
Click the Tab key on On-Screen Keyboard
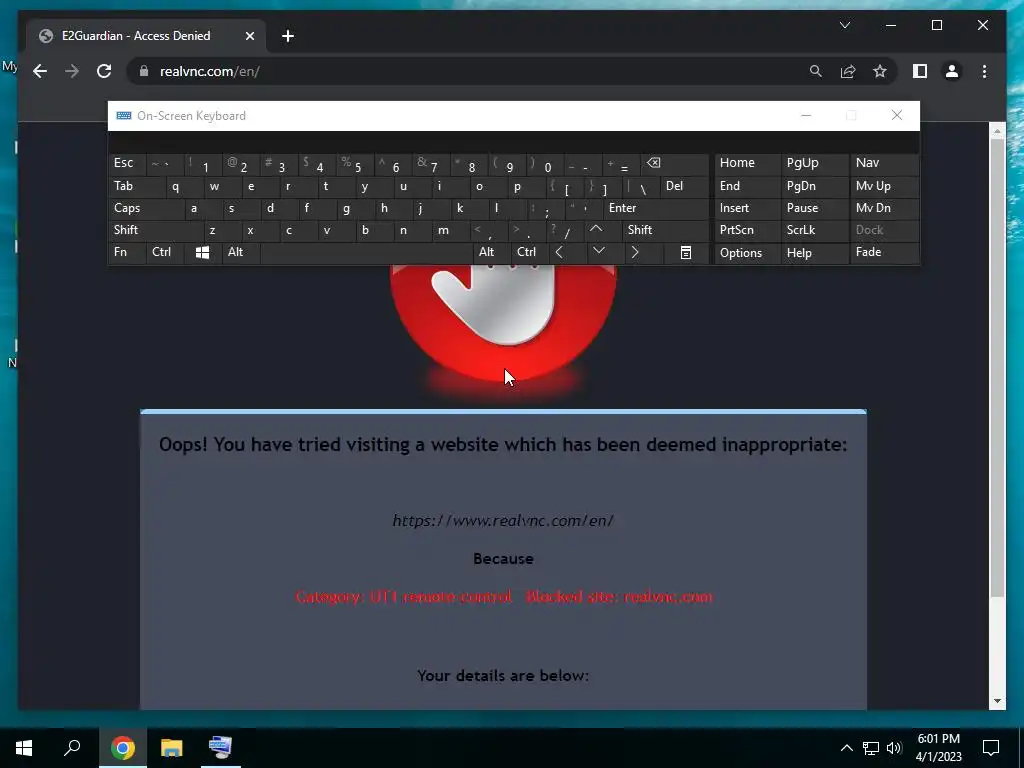pyautogui.click(x=137, y=187)
